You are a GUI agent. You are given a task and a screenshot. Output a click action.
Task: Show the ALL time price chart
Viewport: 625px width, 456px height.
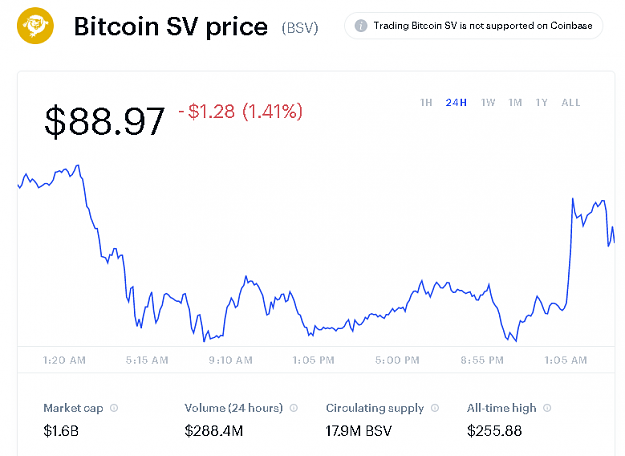[x=570, y=103]
